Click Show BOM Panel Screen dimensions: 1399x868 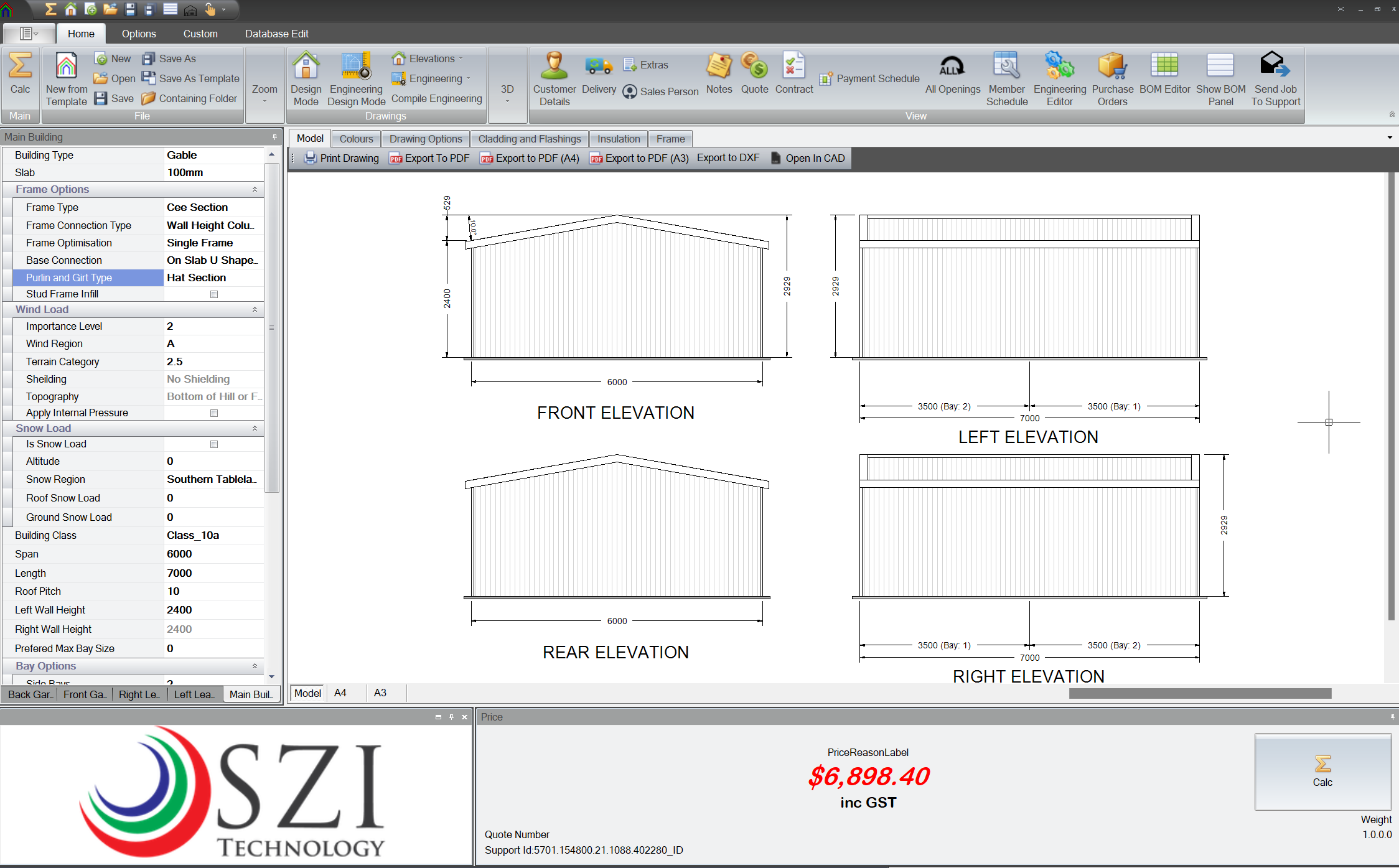tap(1220, 80)
